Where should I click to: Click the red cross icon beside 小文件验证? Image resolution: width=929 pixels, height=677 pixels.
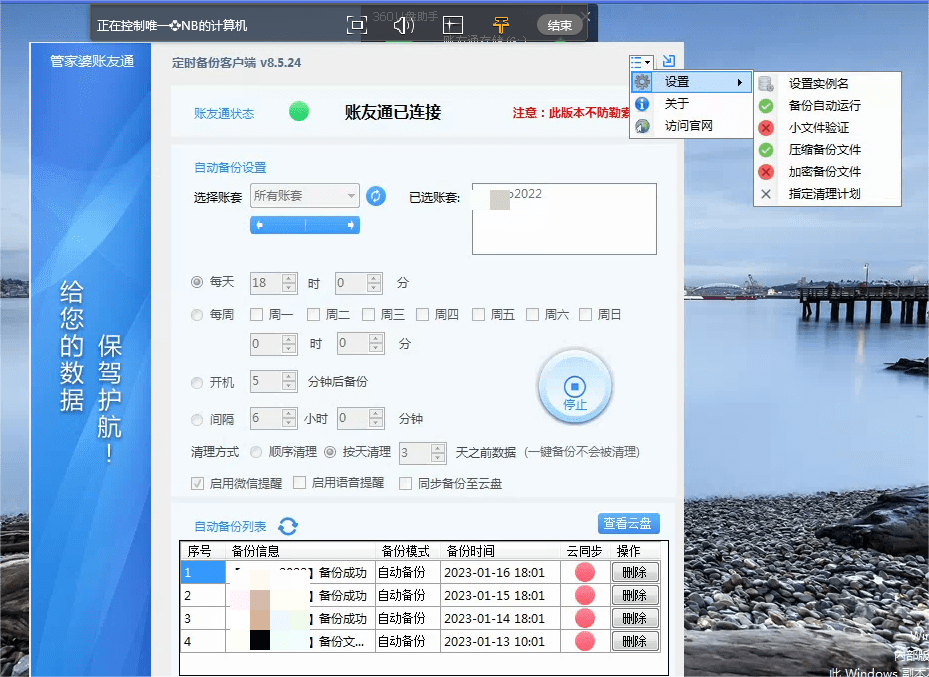[x=766, y=127]
